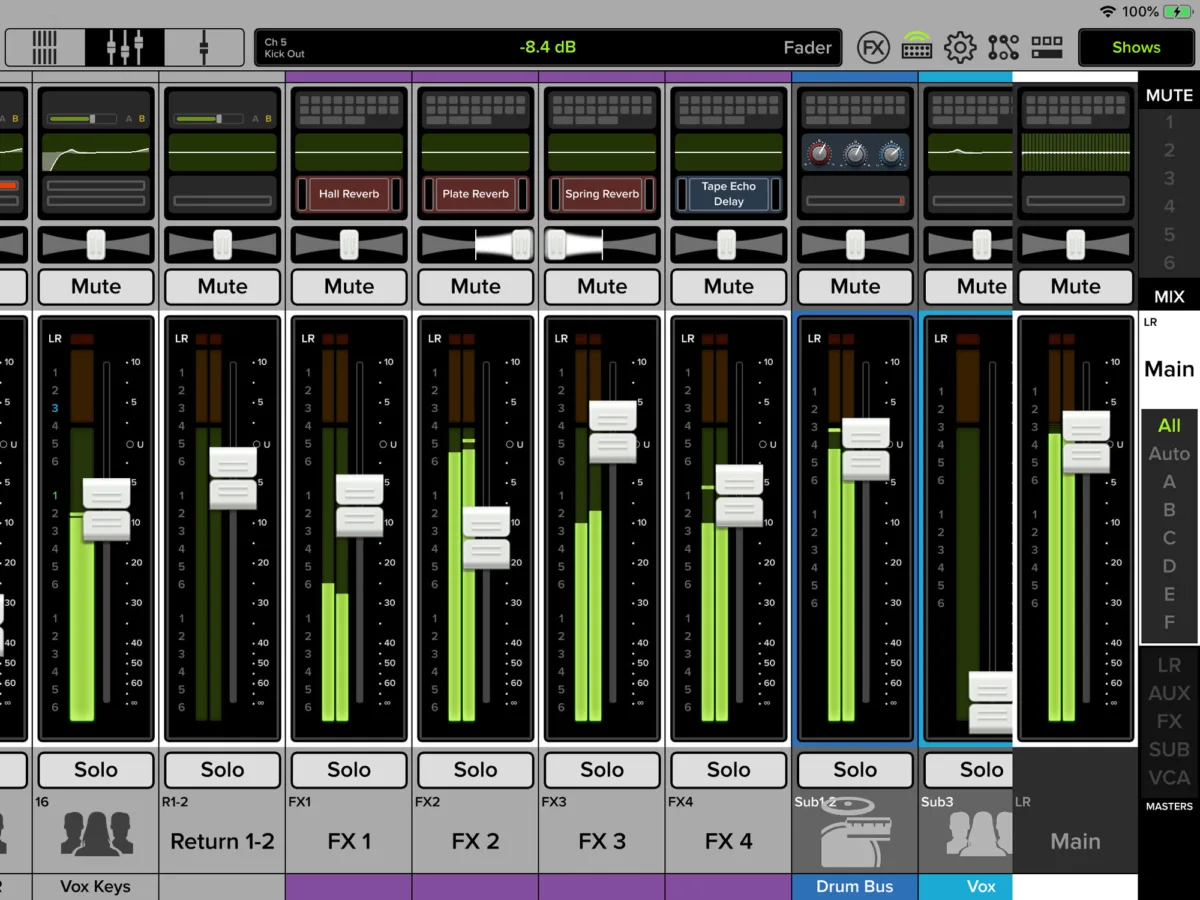Solo the Vox Keys channel
Image resolution: width=1200 pixels, height=900 pixels.
(x=96, y=770)
